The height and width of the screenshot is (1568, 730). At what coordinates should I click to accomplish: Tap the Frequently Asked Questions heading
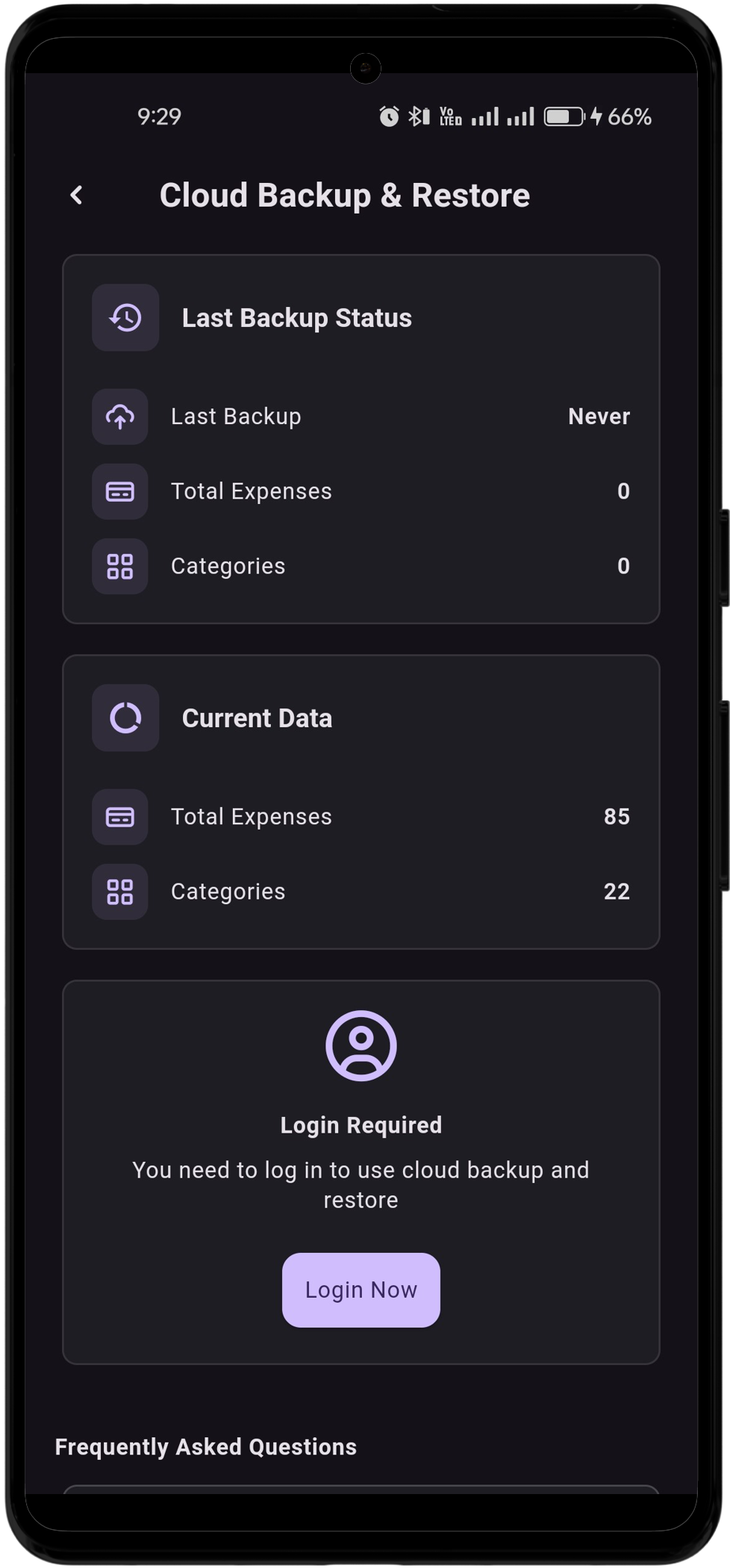(206, 1446)
